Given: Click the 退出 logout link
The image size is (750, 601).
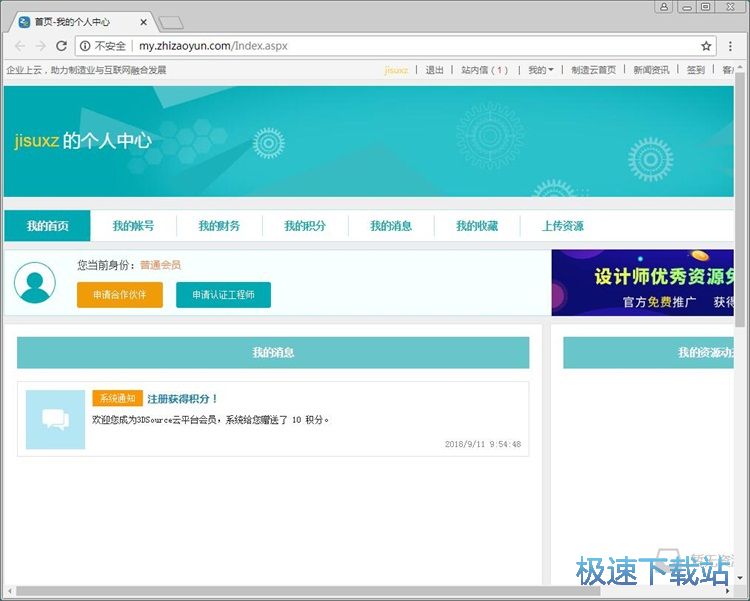Looking at the screenshot, I should click(x=434, y=70).
